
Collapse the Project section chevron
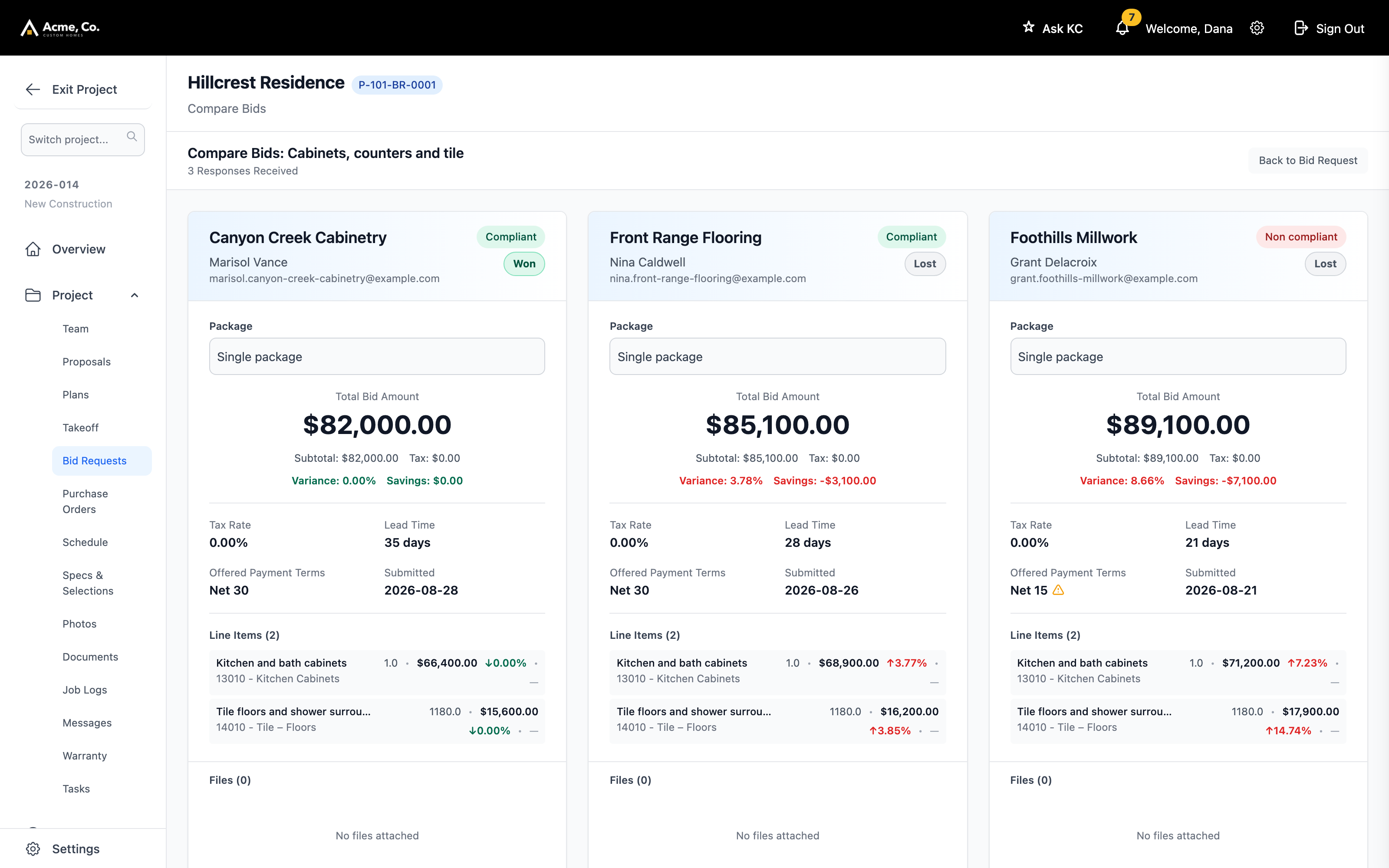(x=134, y=295)
